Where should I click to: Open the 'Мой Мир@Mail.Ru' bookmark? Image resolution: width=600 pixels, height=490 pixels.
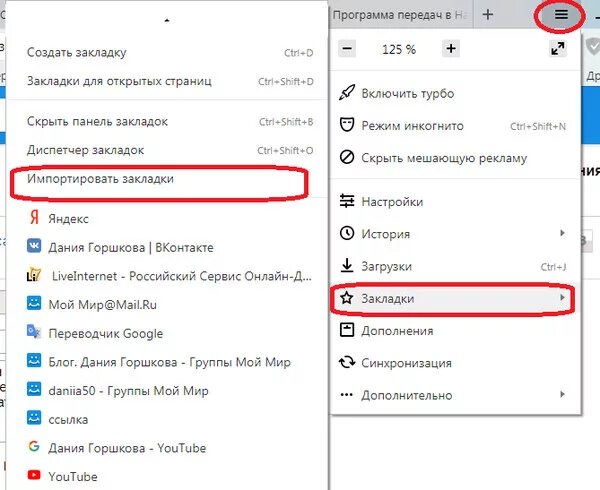point(167,304)
